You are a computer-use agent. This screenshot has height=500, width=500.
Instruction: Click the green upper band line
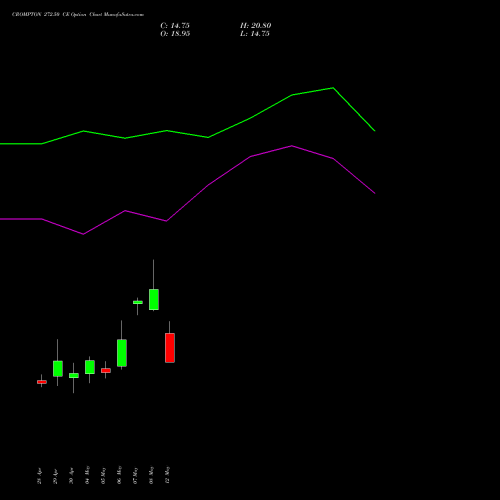pyautogui.click(x=187, y=134)
